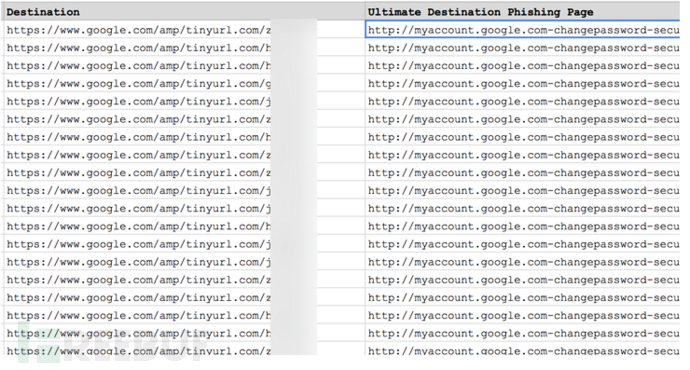
Task: Select the Destination cell ending tinyurl.com/g
Action: [x=184, y=84]
